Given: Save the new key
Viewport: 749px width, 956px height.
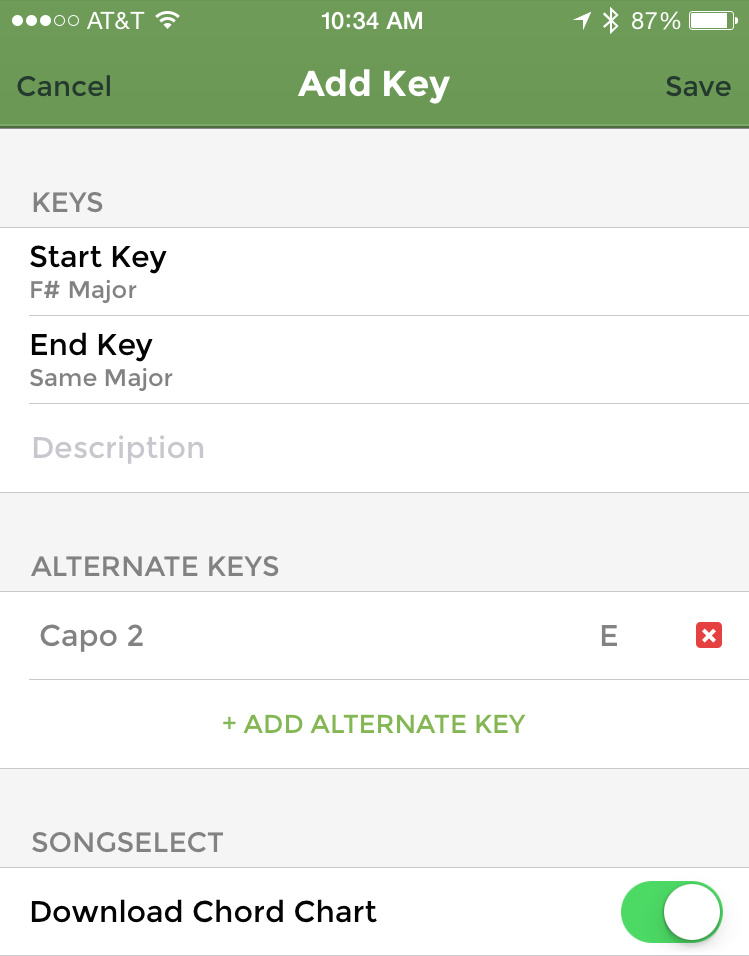Looking at the screenshot, I should [x=698, y=86].
